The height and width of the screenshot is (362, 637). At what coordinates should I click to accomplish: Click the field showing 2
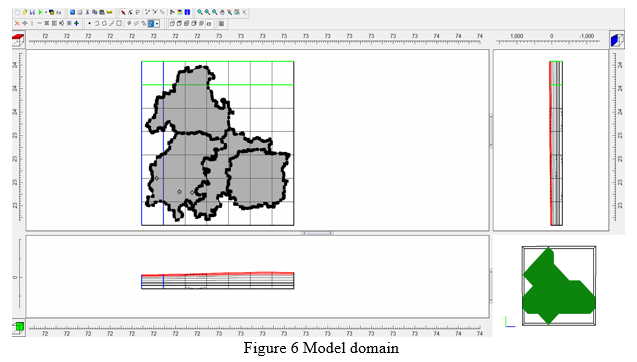(x=151, y=24)
